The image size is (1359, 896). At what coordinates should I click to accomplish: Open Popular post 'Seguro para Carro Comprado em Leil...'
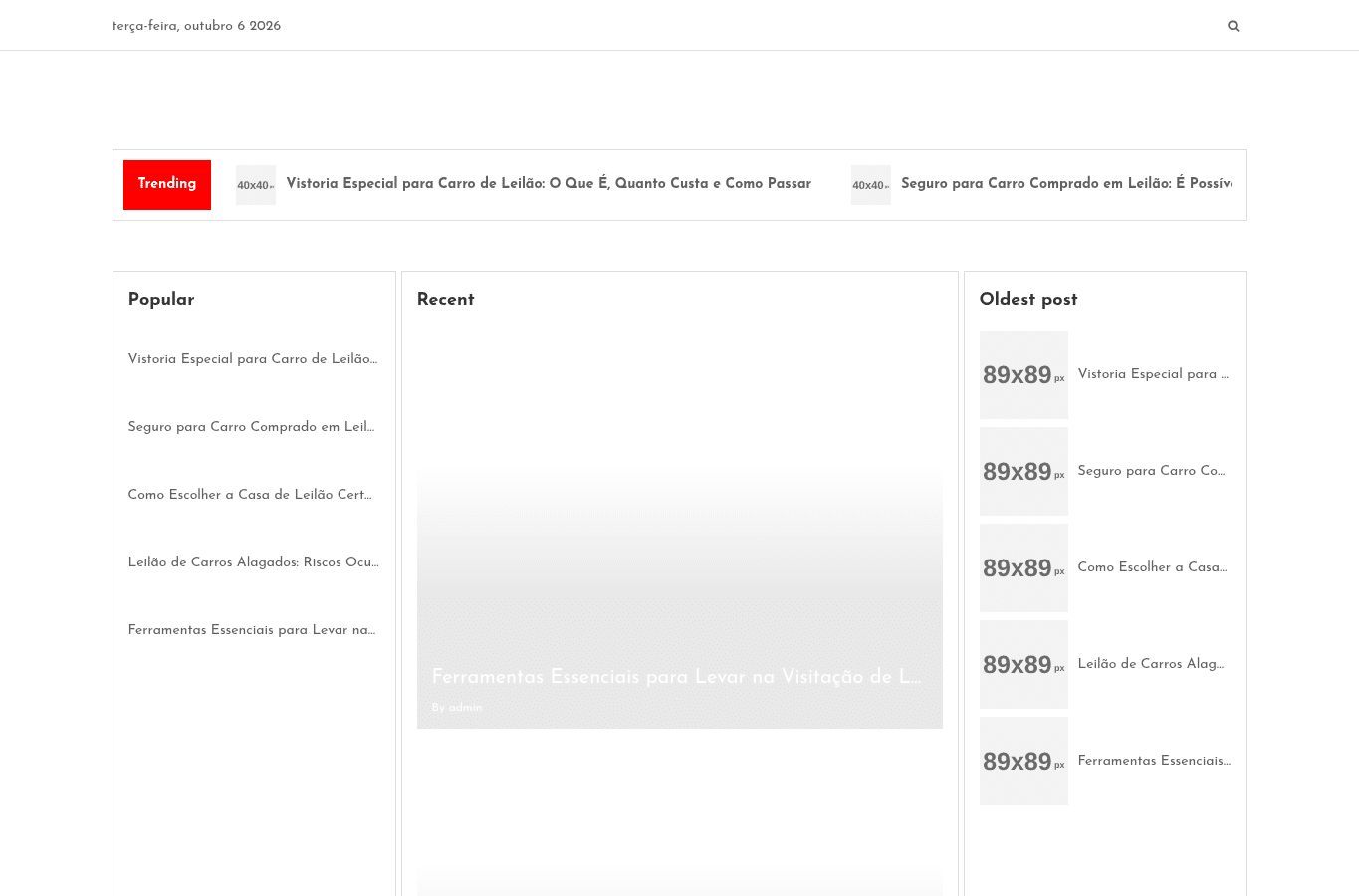pyautogui.click(x=252, y=427)
